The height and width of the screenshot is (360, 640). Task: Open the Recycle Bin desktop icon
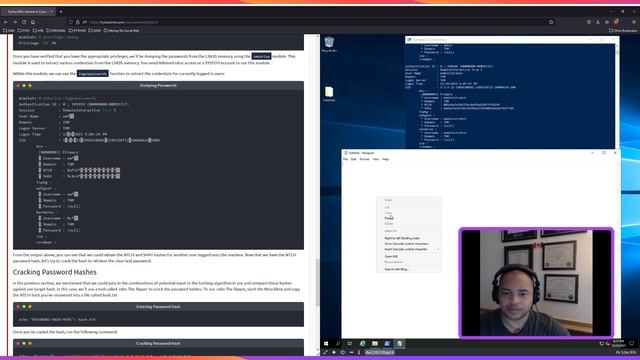pos(329,44)
